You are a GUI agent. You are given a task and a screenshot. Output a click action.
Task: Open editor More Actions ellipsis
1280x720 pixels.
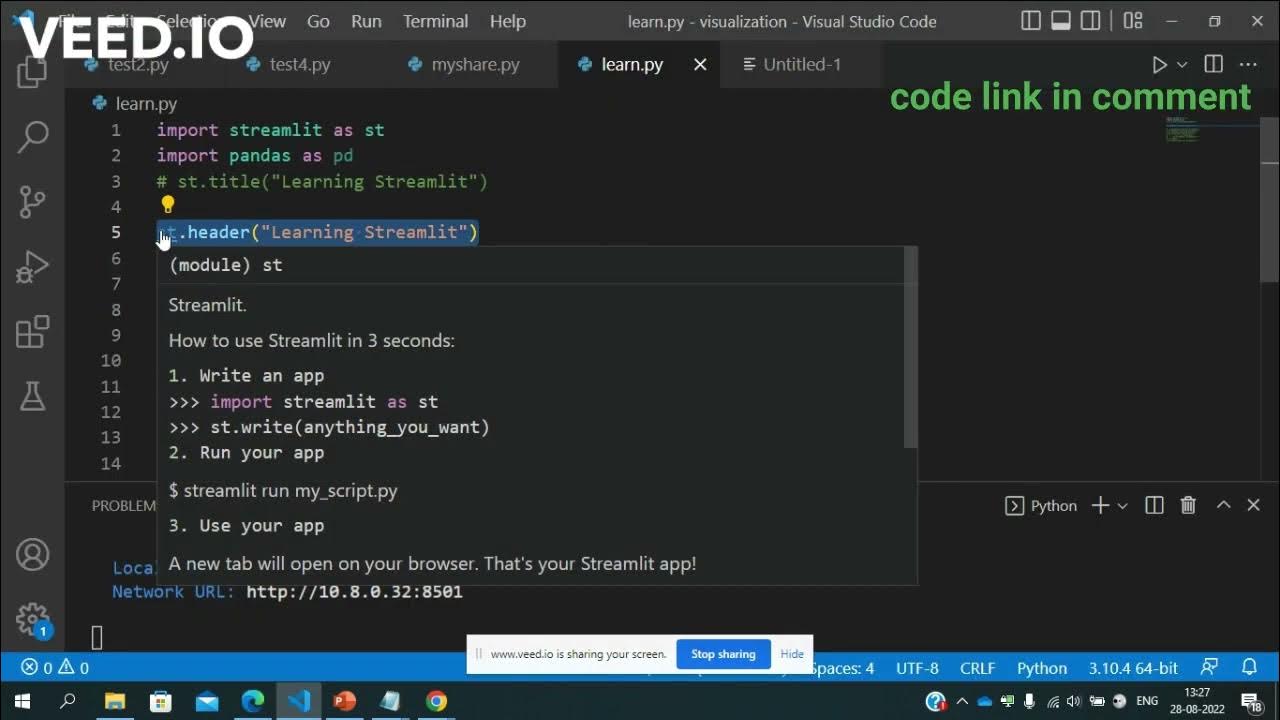tap(1248, 64)
